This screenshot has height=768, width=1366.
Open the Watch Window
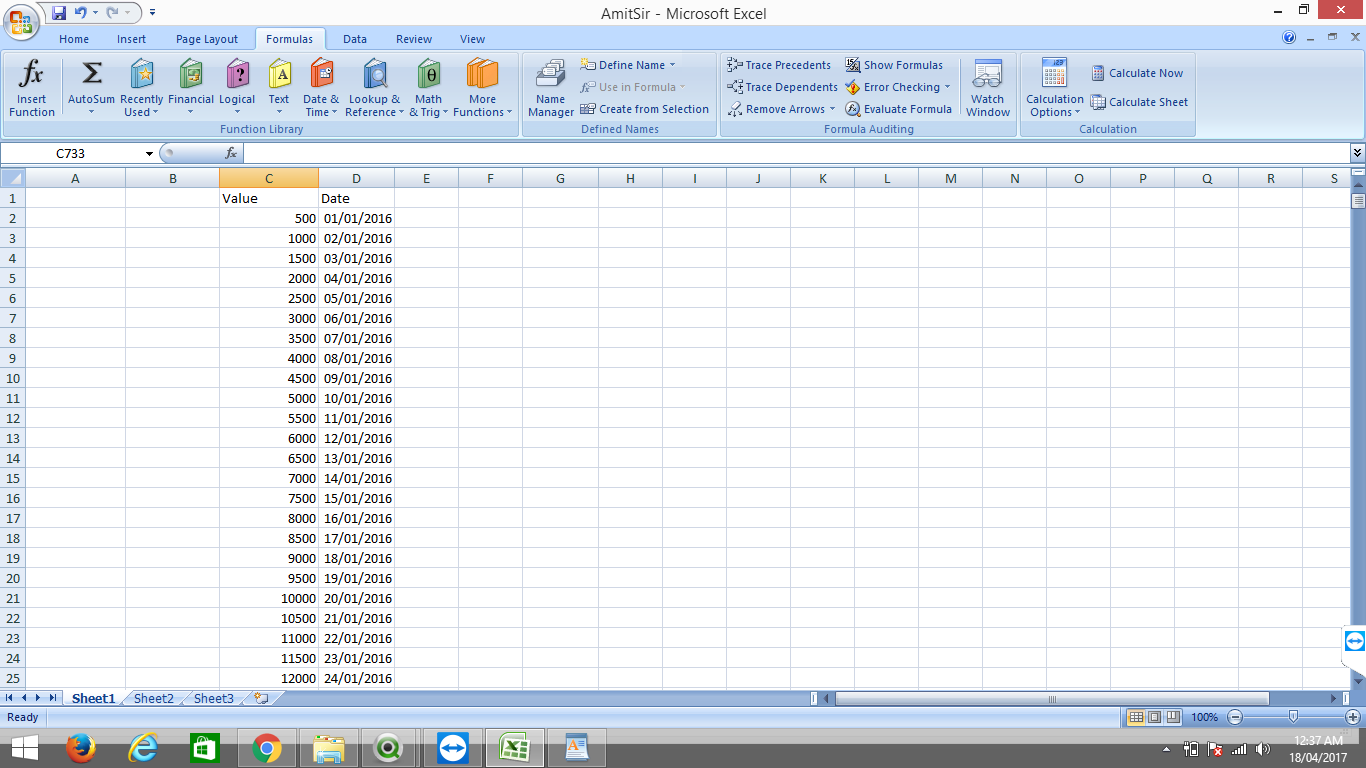pos(988,88)
